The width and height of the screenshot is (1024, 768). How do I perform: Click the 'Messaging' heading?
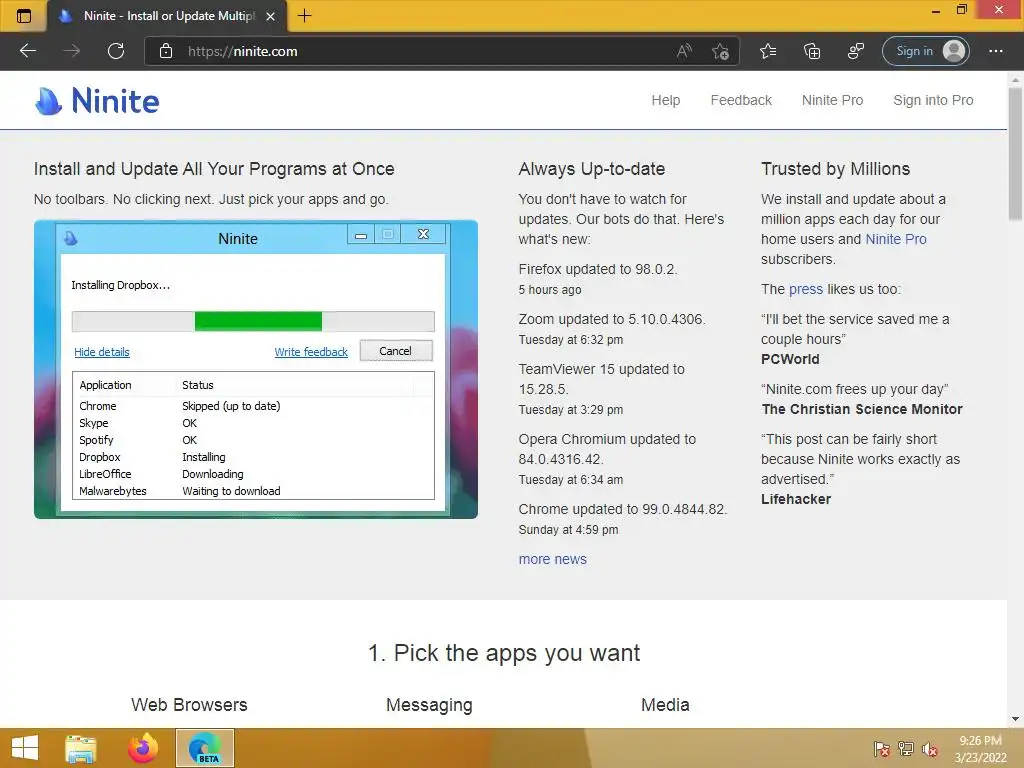[x=429, y=705]
